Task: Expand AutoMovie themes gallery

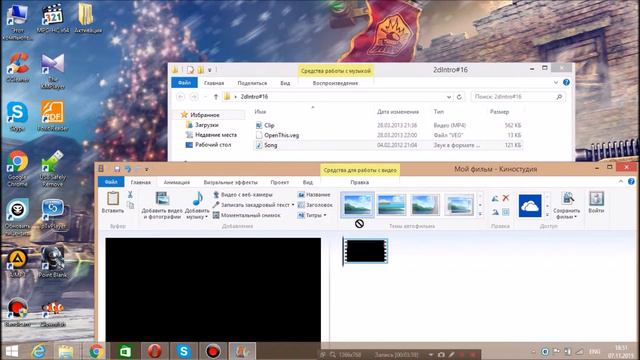Action: tap(480, 213)
